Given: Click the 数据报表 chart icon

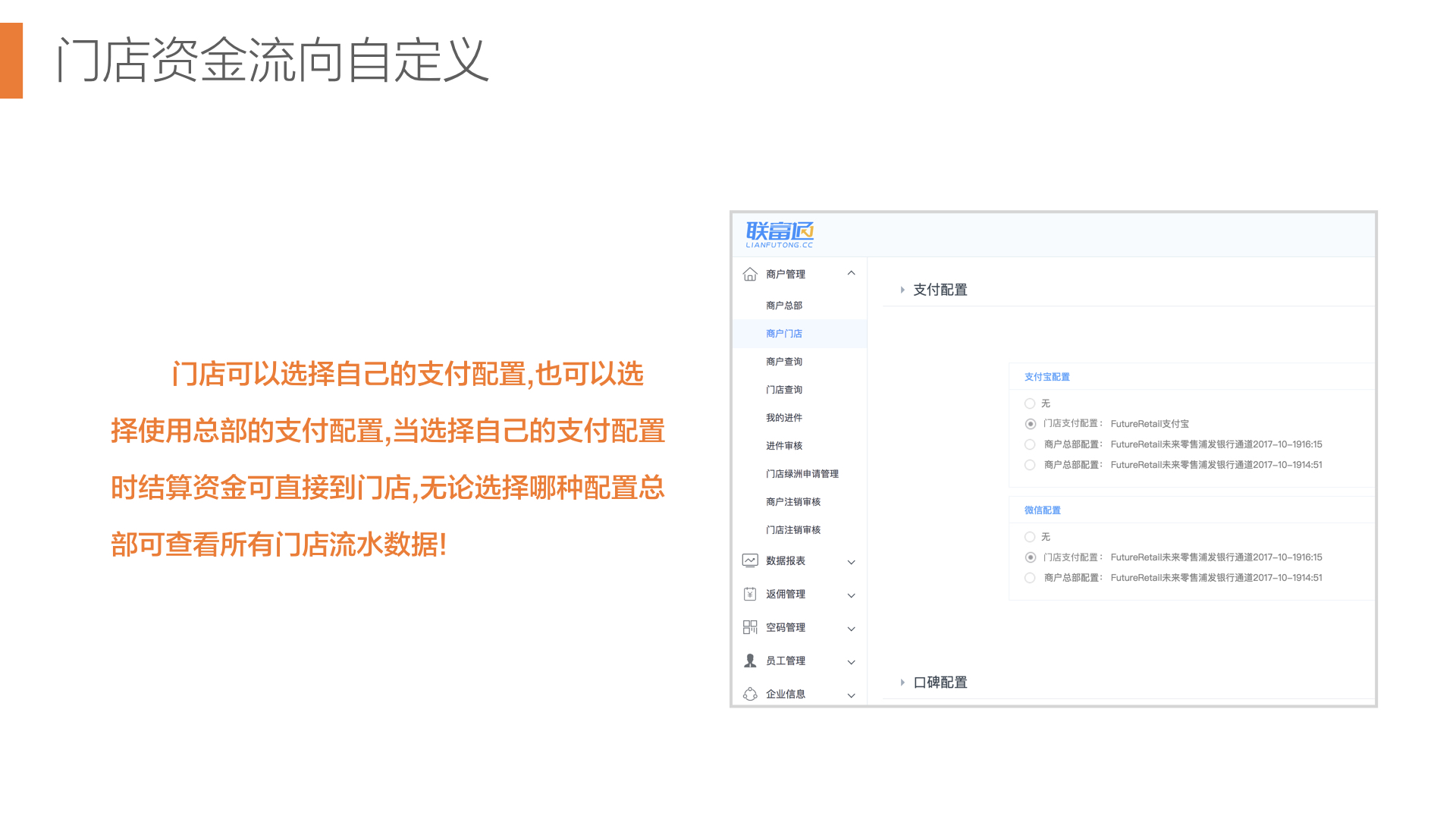Looking at the screenshot, I should [x=750, y=560].
